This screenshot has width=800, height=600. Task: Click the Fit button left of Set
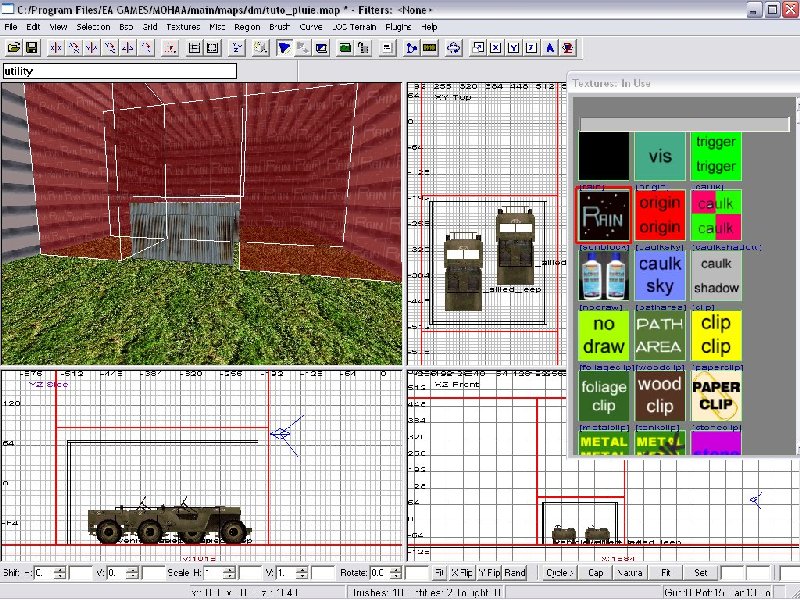[666, 573]
